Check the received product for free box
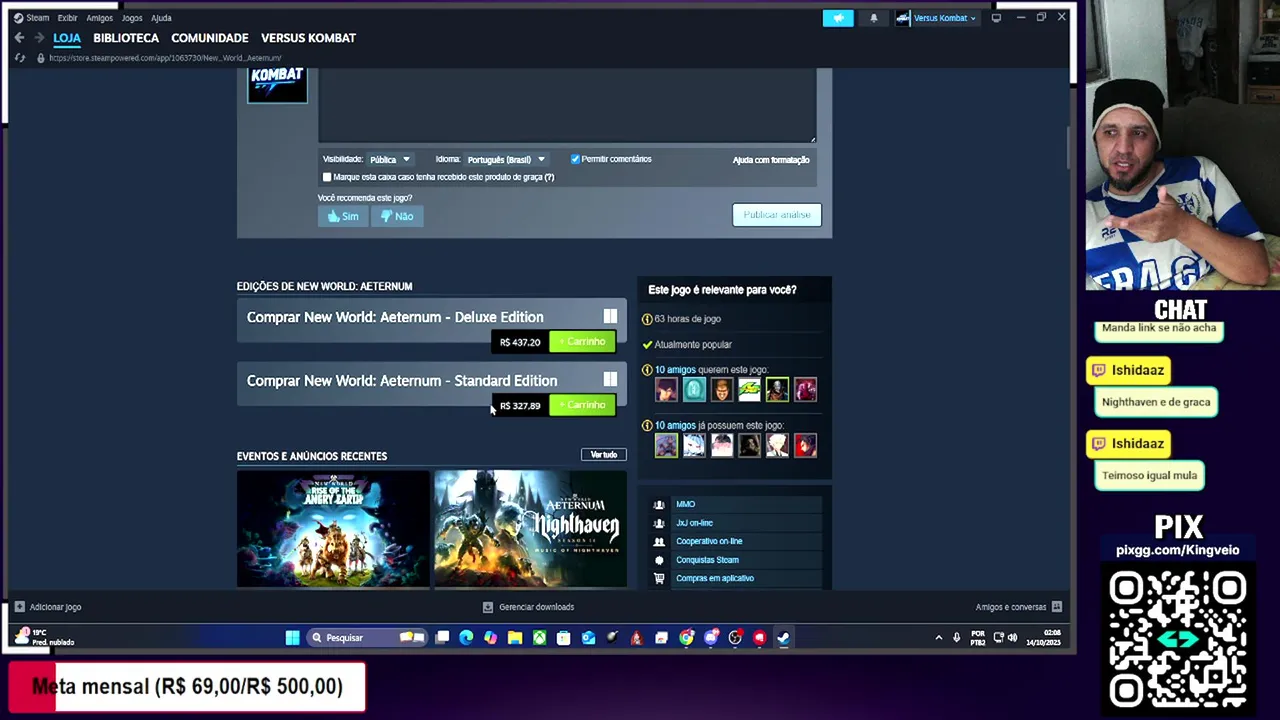 pyautogui.click(x=327, y=177)
